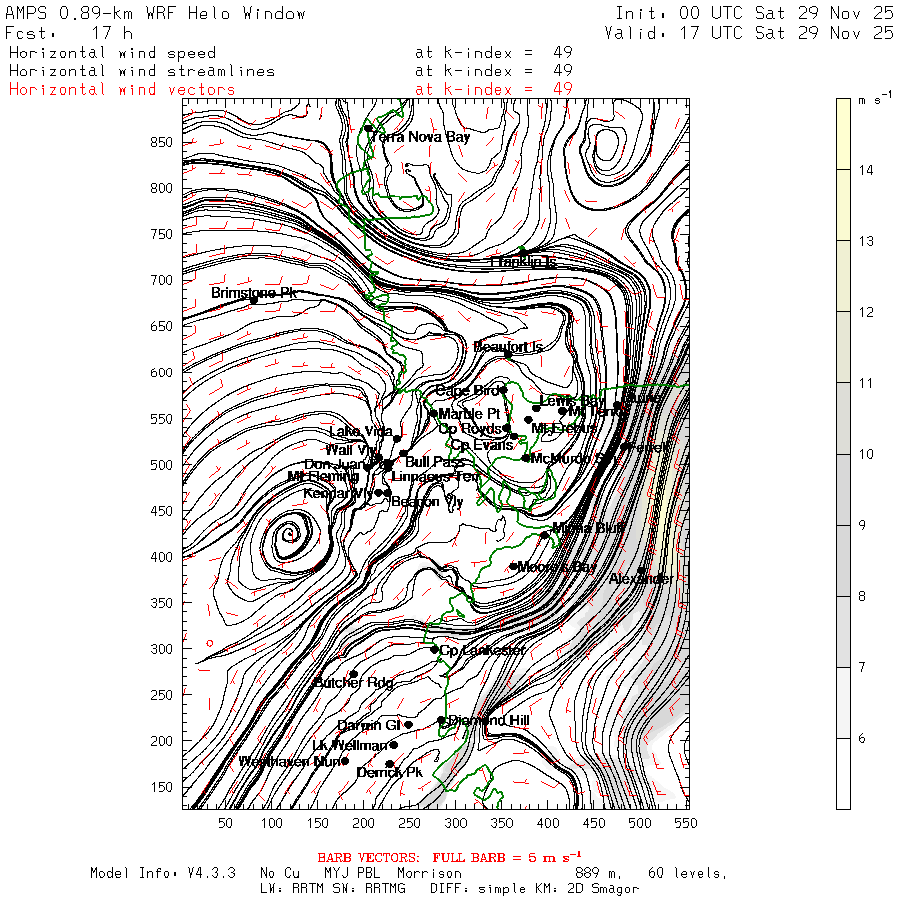Select the Westhaven Nun station dot
The image size is (900, 900).
(x=345, y=761)
